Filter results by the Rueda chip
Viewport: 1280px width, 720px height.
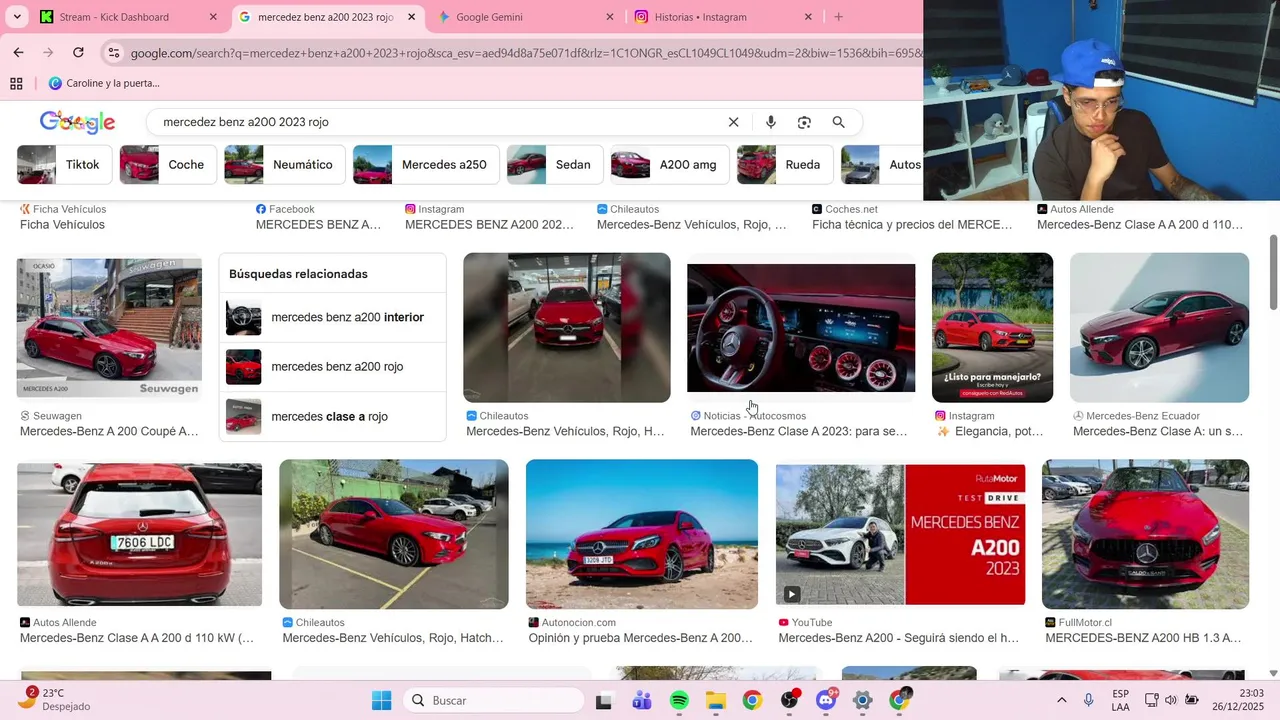785,165
